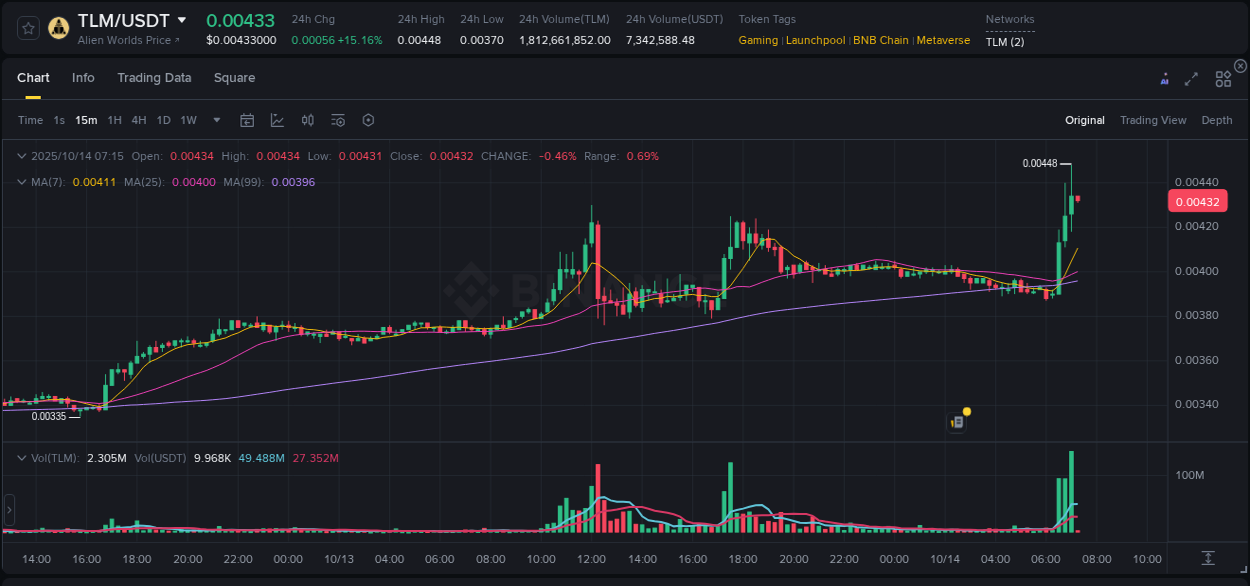Toggle favorite star for TLM/USDT pair

27,27
